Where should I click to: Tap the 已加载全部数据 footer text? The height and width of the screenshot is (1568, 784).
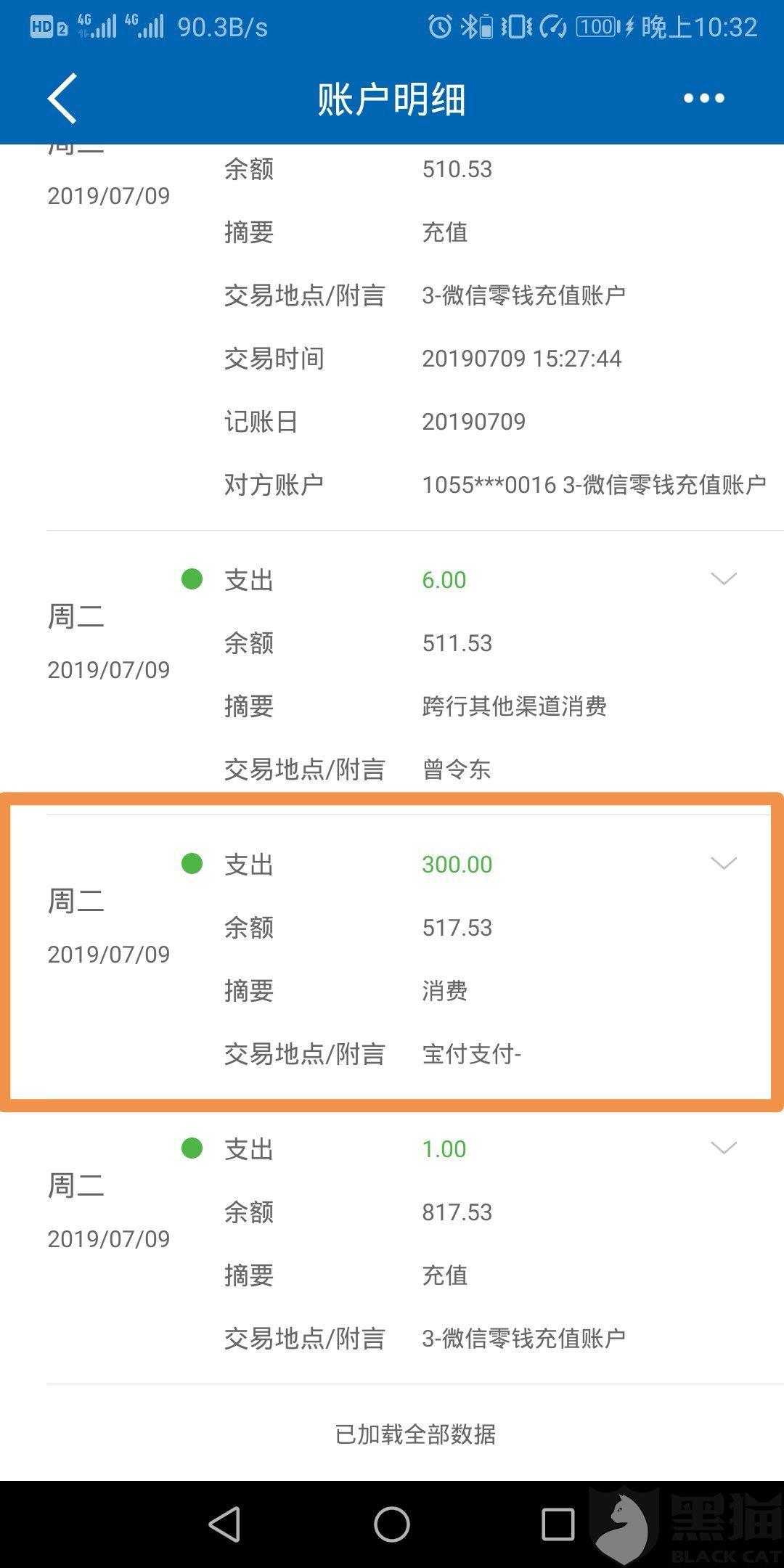(x=415, y=1434)
